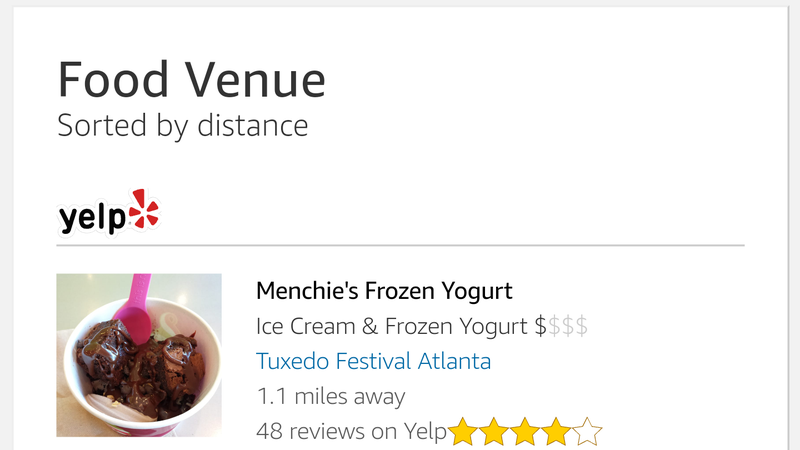Click the red Yelp burst icon

click(x=143, y=209)
